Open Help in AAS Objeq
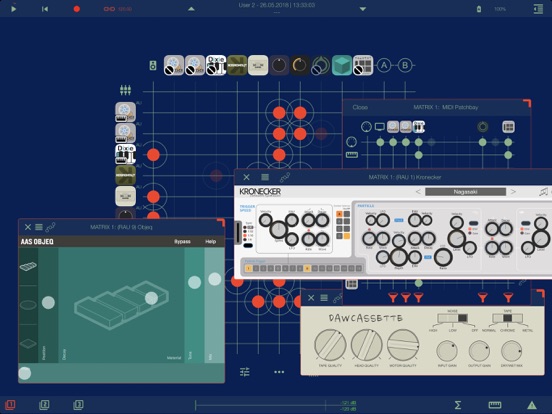This screenshot has width=552, height=414. 211,242
